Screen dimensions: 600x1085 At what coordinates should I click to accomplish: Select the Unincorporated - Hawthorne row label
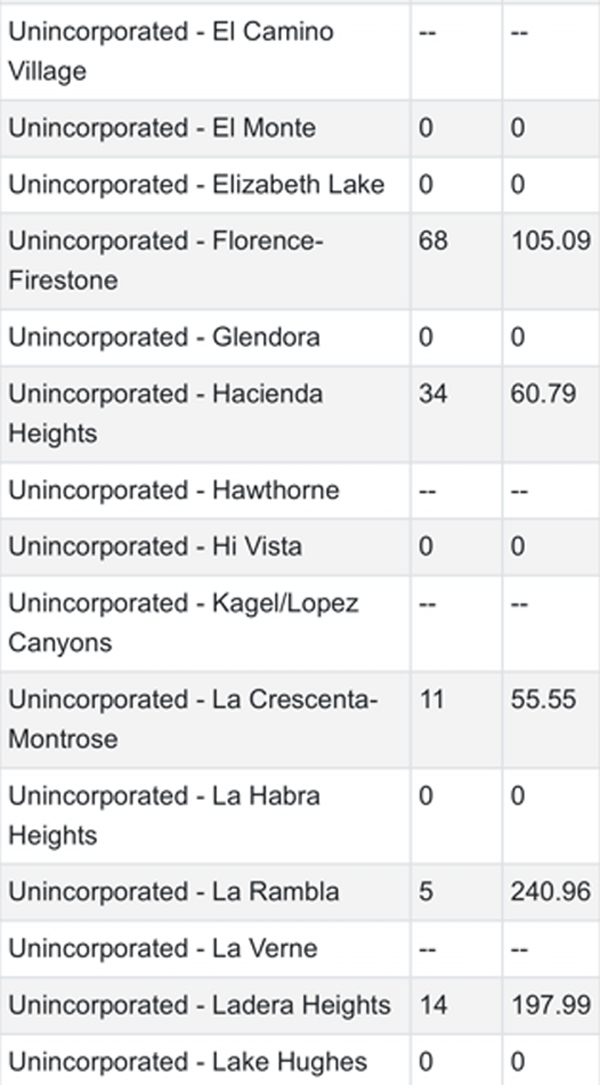(174, 491)
